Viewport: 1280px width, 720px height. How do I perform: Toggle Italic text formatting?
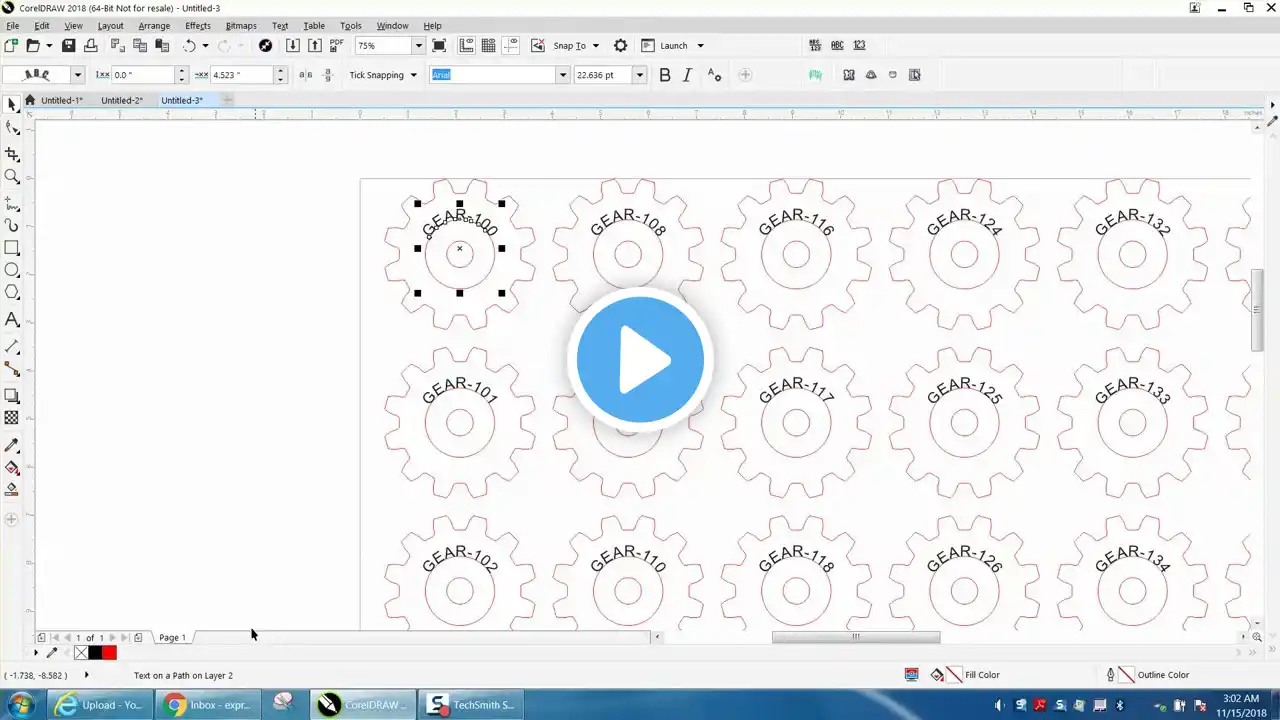pos(687,75)
